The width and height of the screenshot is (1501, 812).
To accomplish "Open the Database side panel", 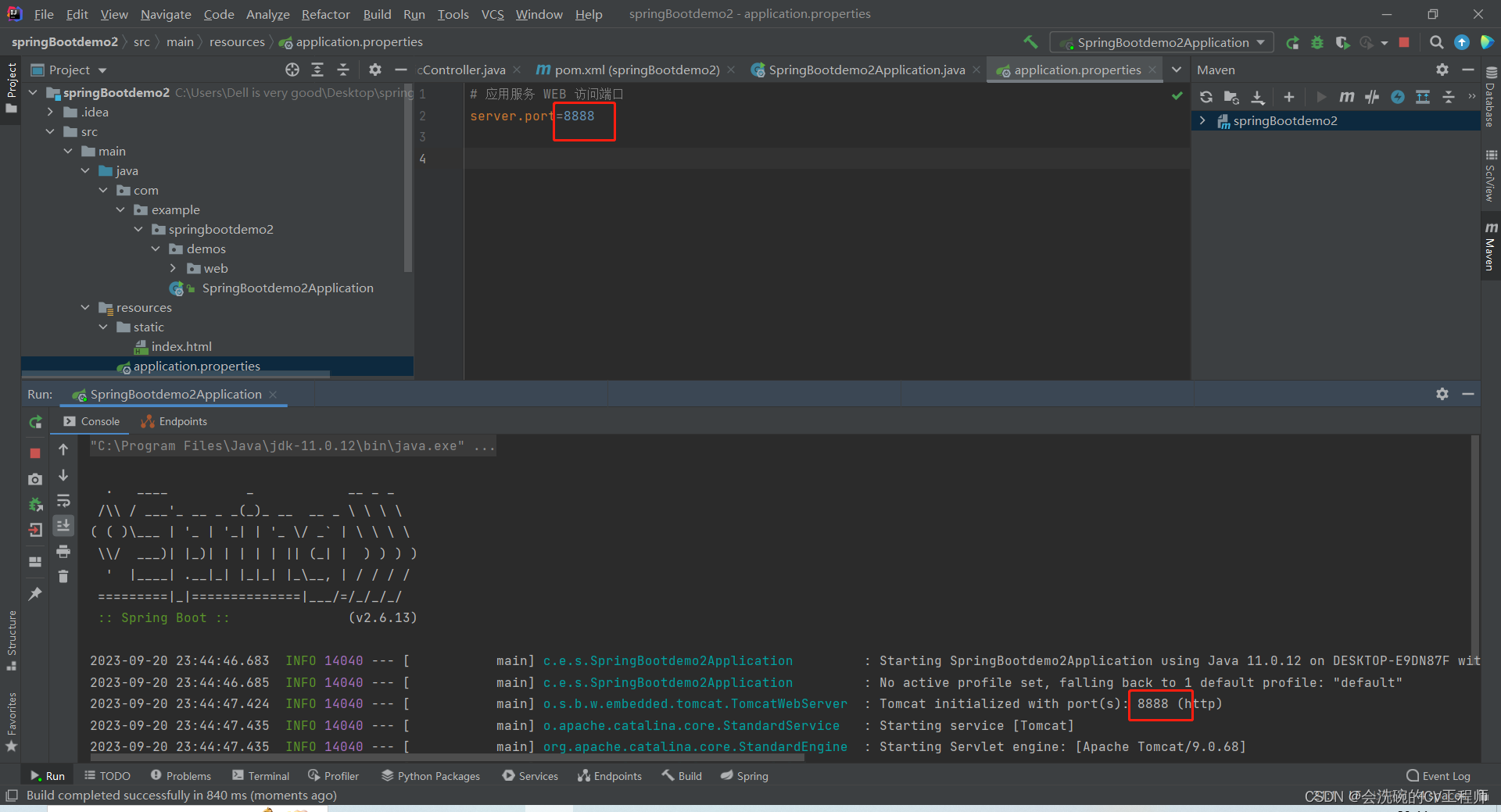I will click(1491, 98).
